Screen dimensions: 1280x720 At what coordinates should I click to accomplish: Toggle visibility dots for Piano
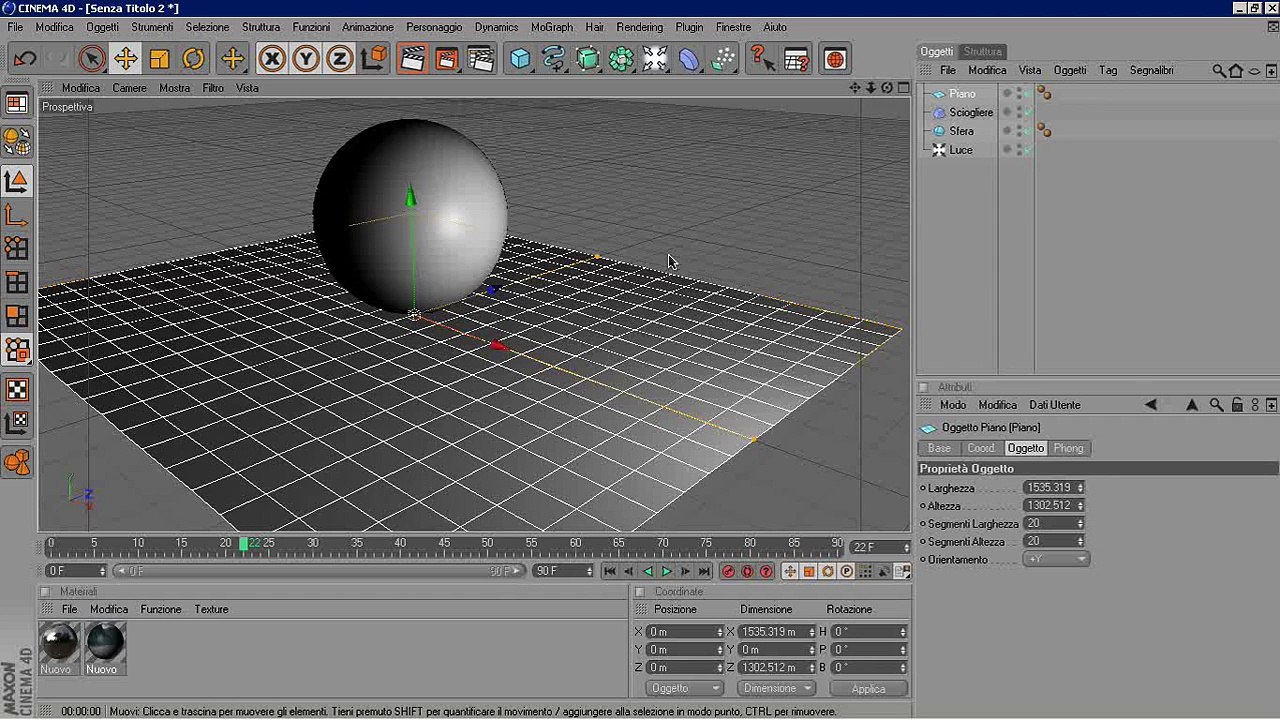pos(1019,94)
